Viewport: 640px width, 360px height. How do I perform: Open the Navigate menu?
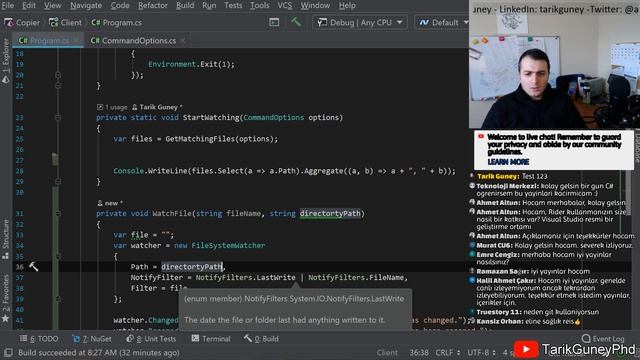[x=86, y=5]
